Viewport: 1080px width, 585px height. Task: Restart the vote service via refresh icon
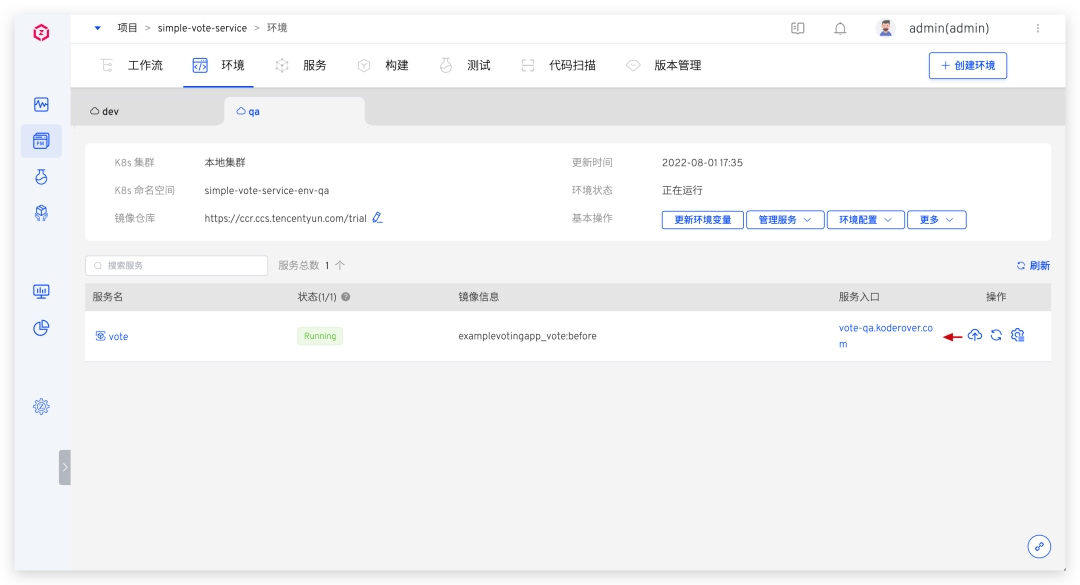click(996, 336)
